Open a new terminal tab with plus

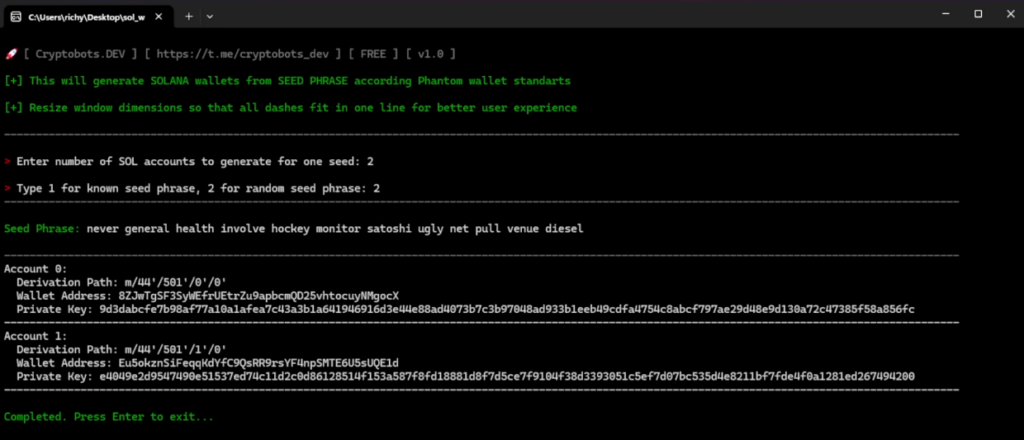(x=188, y=16)
